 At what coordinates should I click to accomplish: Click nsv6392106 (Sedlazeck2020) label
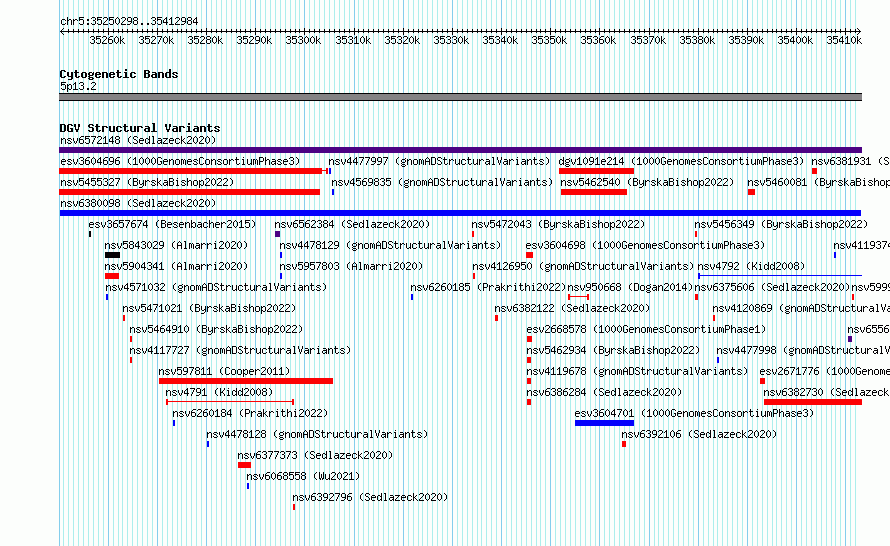pyautogui.click(x=699, y=434)
